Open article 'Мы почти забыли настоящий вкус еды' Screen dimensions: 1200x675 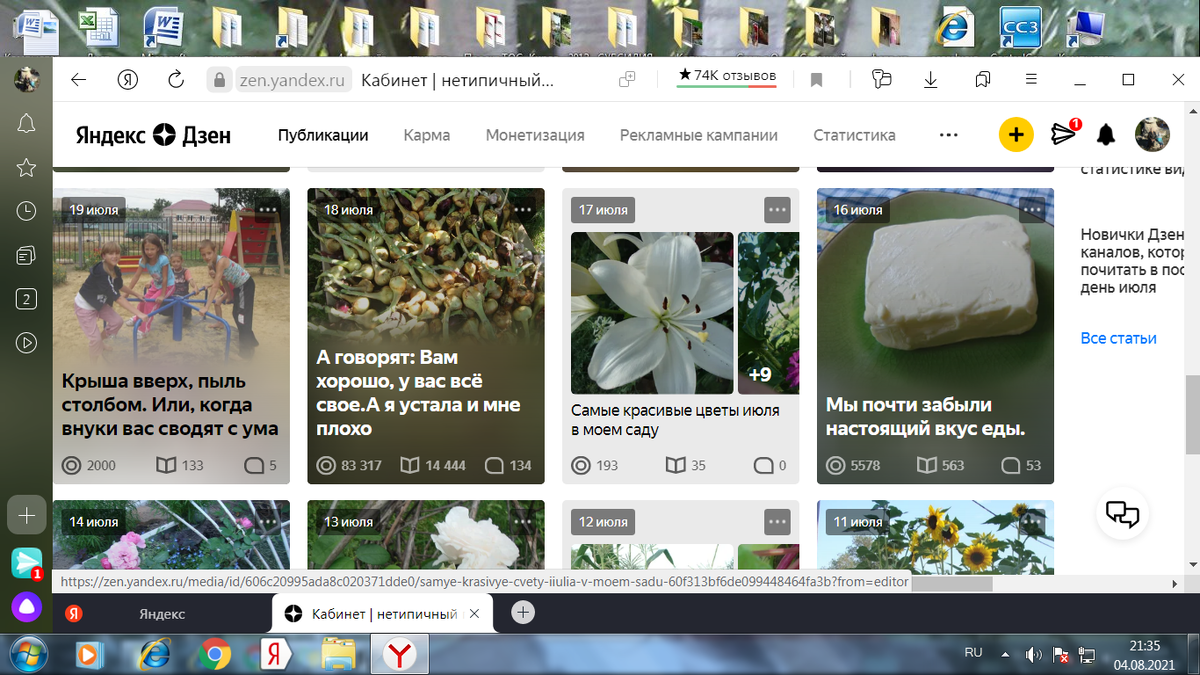point(925,417)
